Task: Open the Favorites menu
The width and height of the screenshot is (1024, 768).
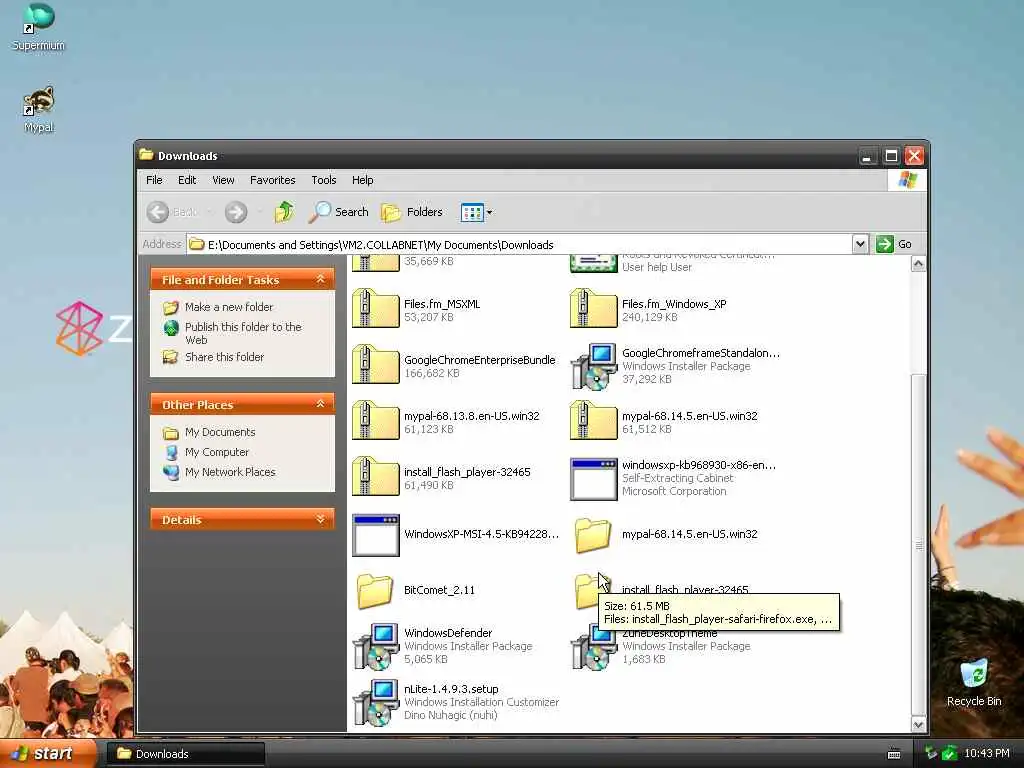Action: coord(272,180)
